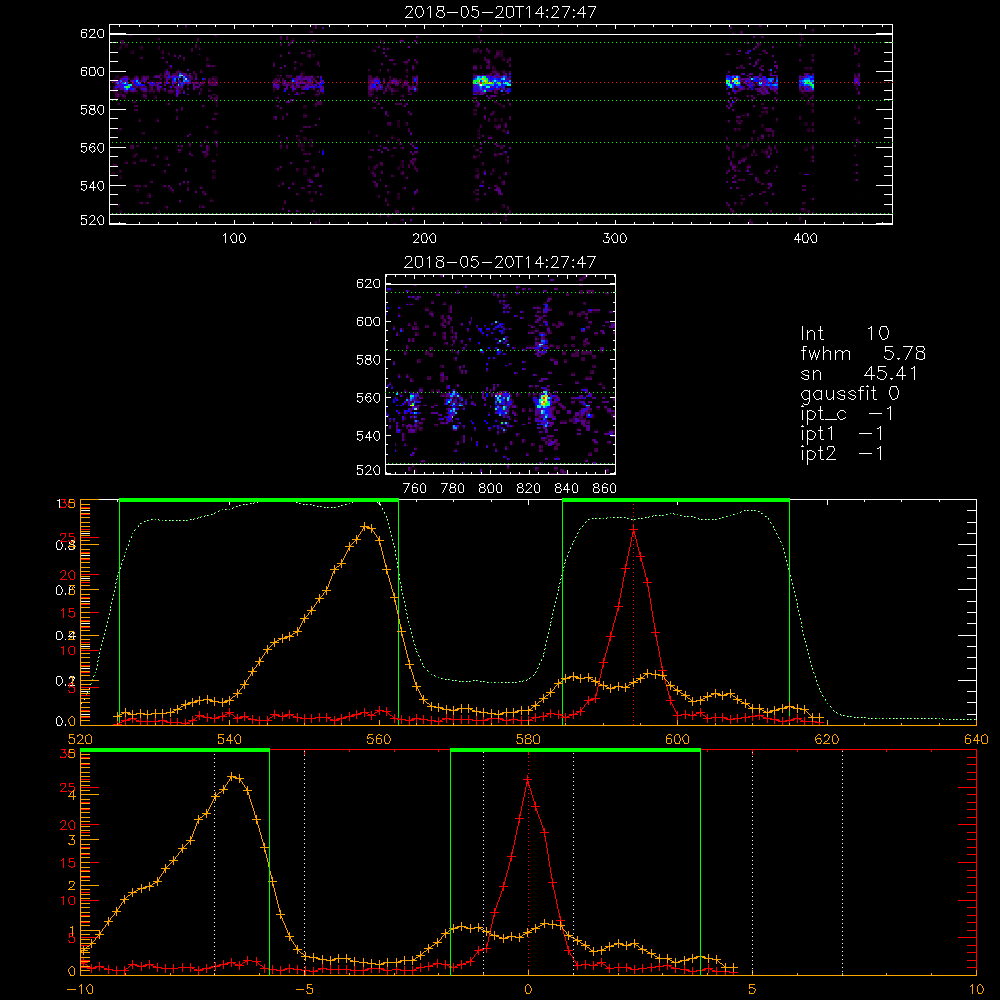Click the brightest emission blob in the top image strip
This screenshot has height=1000, width=1000.
pyautogui.click(x=483, y=82)
